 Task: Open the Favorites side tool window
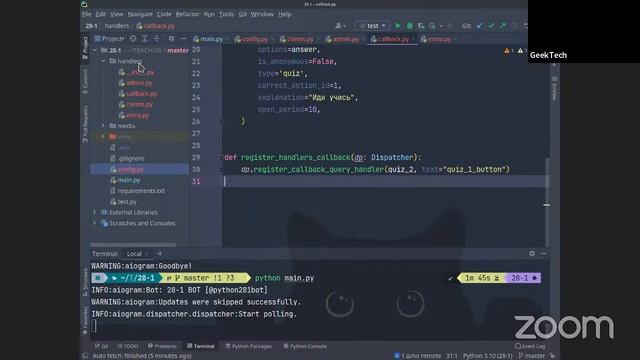[x=85, y=321]
